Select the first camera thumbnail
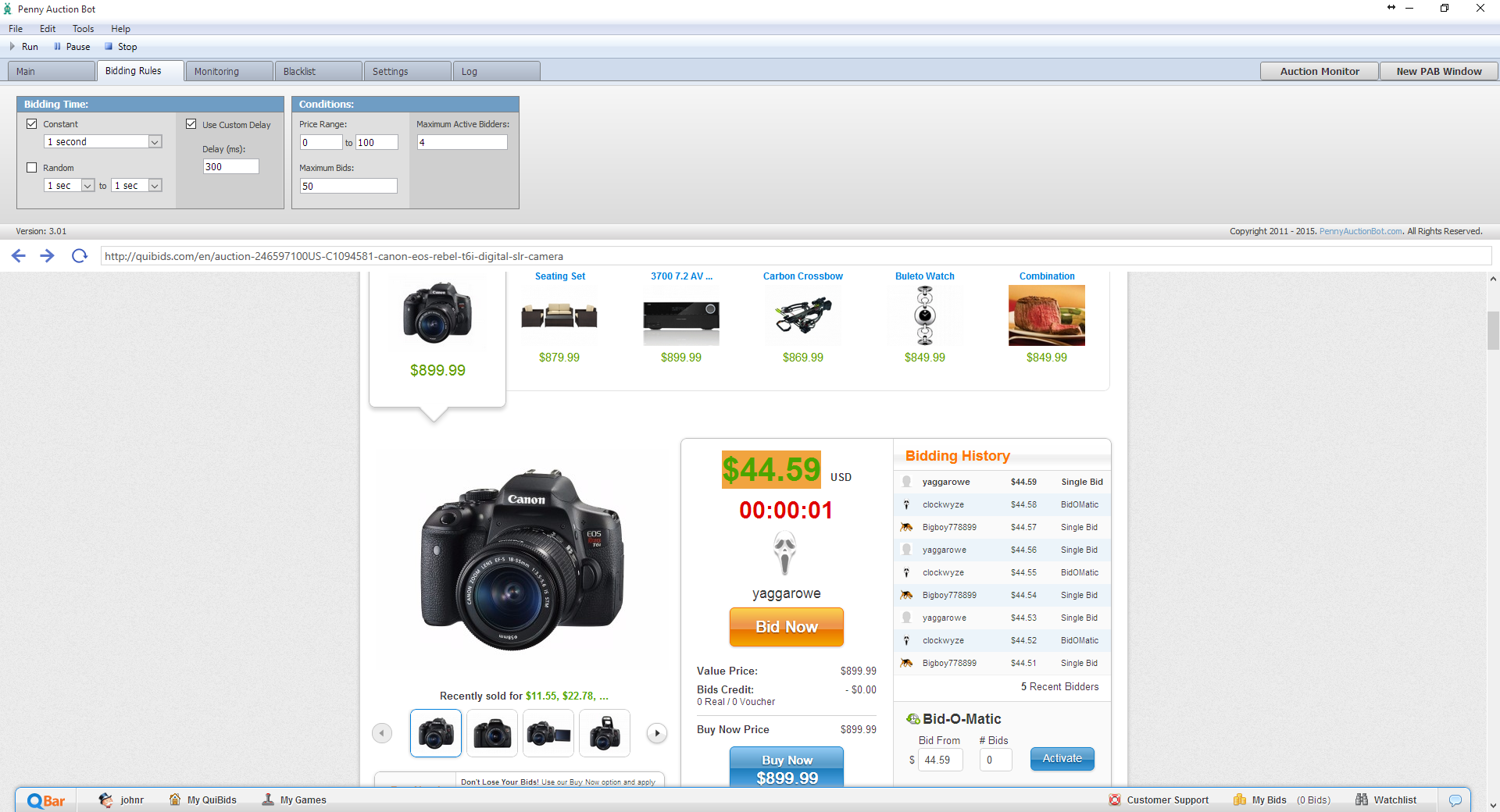Image resolution: width=1500 pixels, height=812 pixels. pyautogui.click(x=436, y=733)
